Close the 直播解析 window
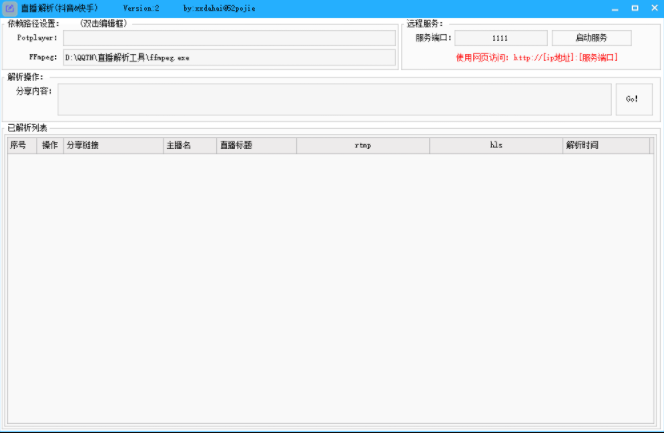 [x=653, y=8]
